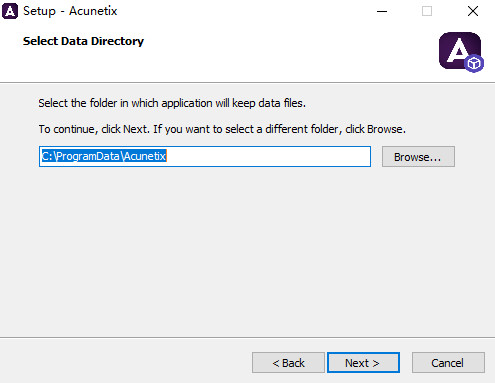Screen dimensions: 495x383
Task: Open the Acunetix title bar system icon
Action: [x=10, y=11]
